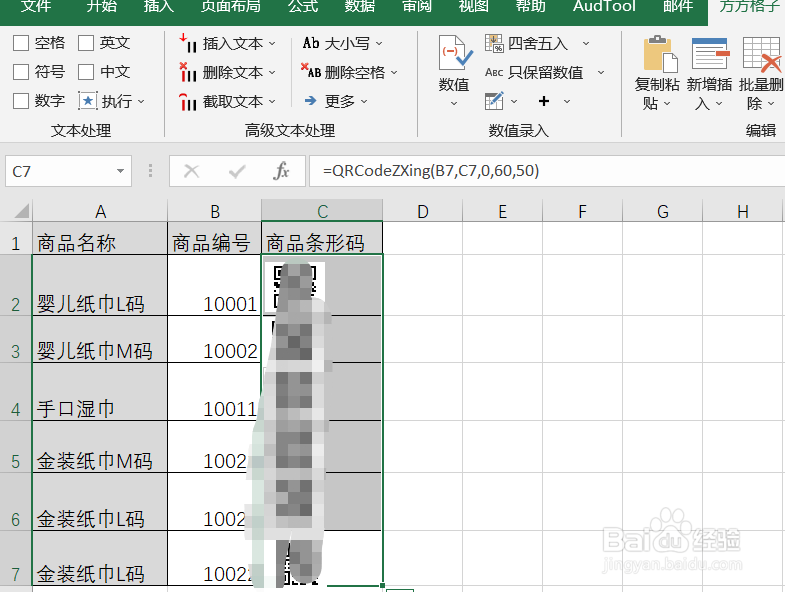Click the fx insert function button
This screenshot has height=592, width=785.
click(x=281, y=171)
